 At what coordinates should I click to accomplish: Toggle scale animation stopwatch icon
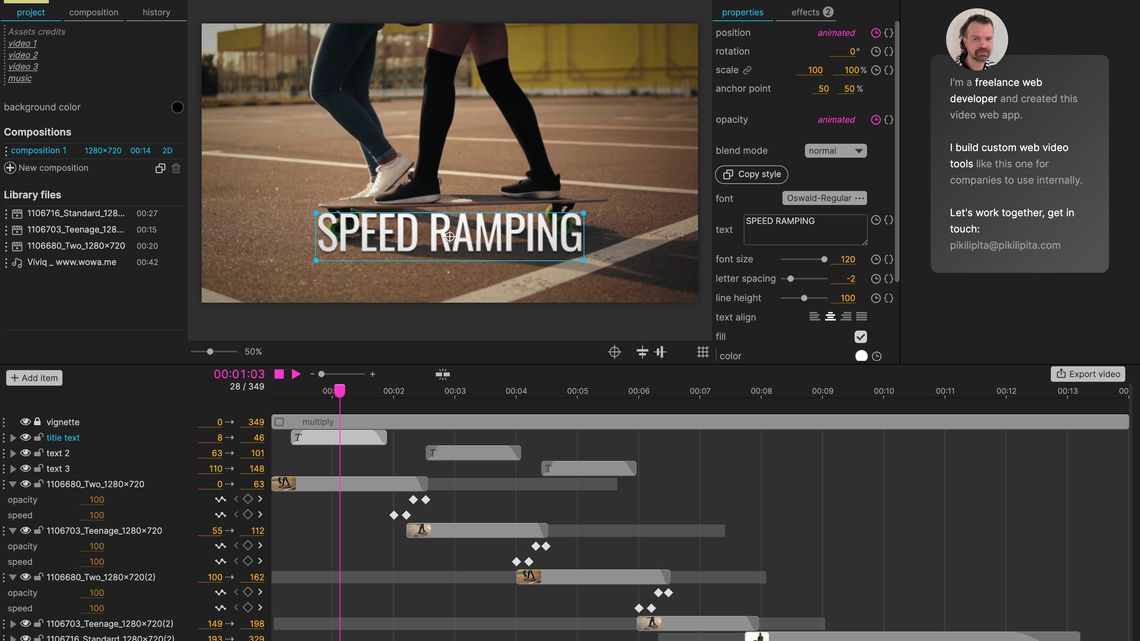point(875,70)
